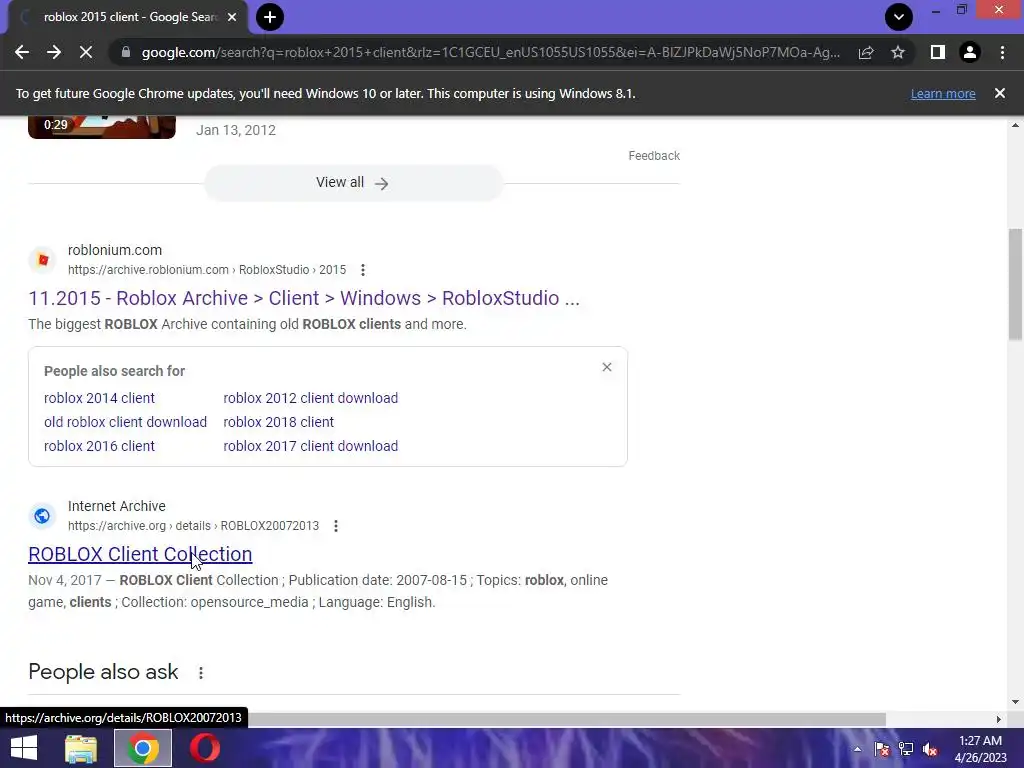The image size is (1024, 768).
Task: Open the Chrome profile menu
Action: coord(970,52)
